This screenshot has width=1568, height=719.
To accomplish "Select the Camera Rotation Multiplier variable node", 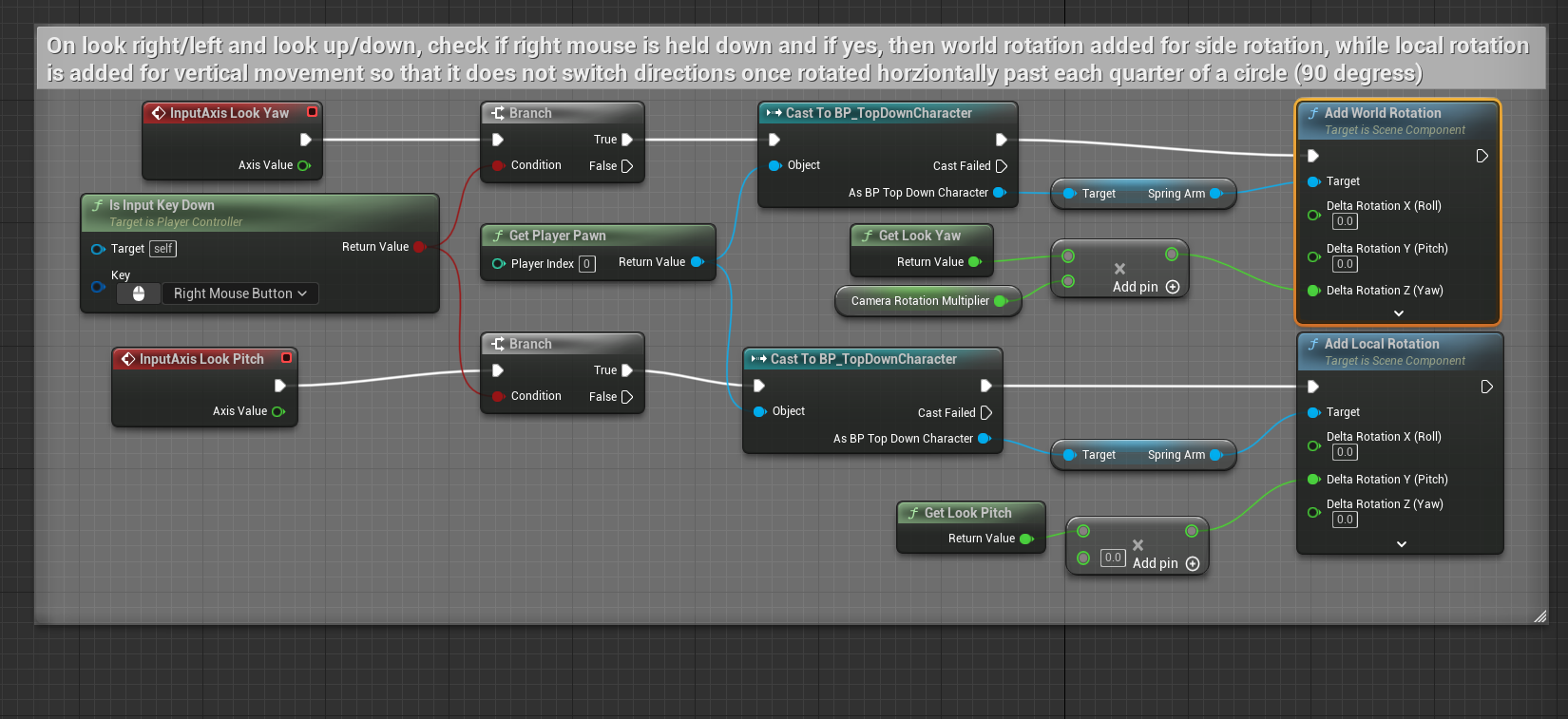I will coord(920,301).
